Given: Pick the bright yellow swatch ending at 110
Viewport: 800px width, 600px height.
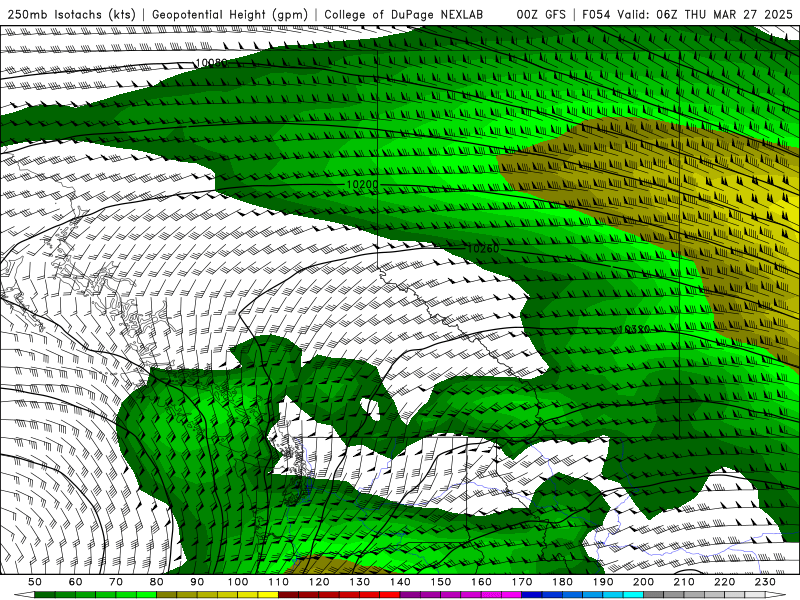Looking at the screenshot, I should point(268,595).
